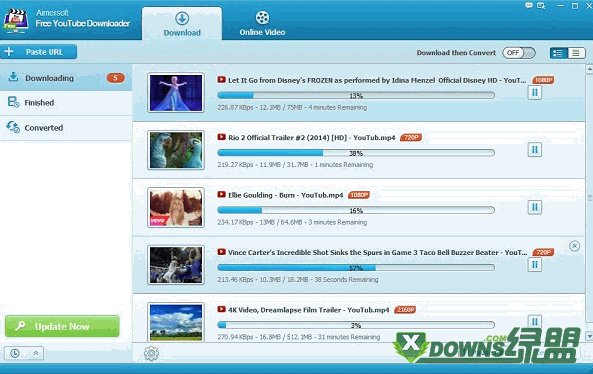This screenshot has height=374, width=593.
Task: Click the 720P badge on Vince Carter video
Action: click(x=543, y=252)
